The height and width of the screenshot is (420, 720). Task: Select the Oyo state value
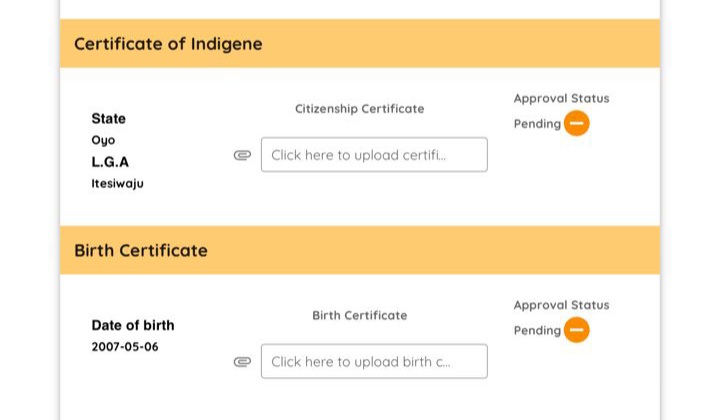[103, 140]
